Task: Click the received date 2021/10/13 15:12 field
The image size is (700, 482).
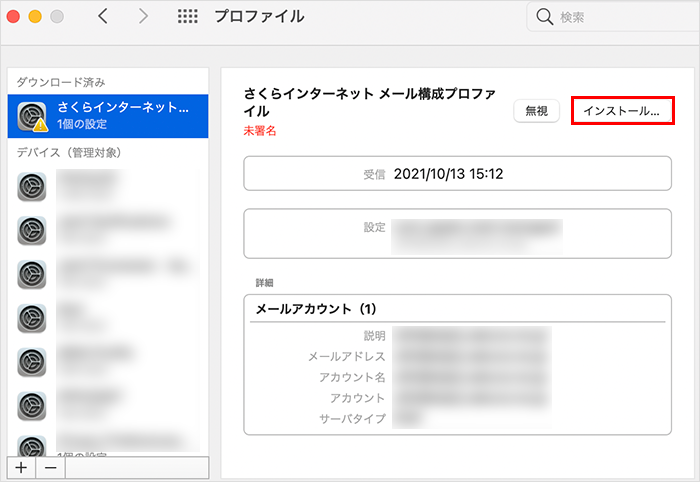Action: point(448,174)
